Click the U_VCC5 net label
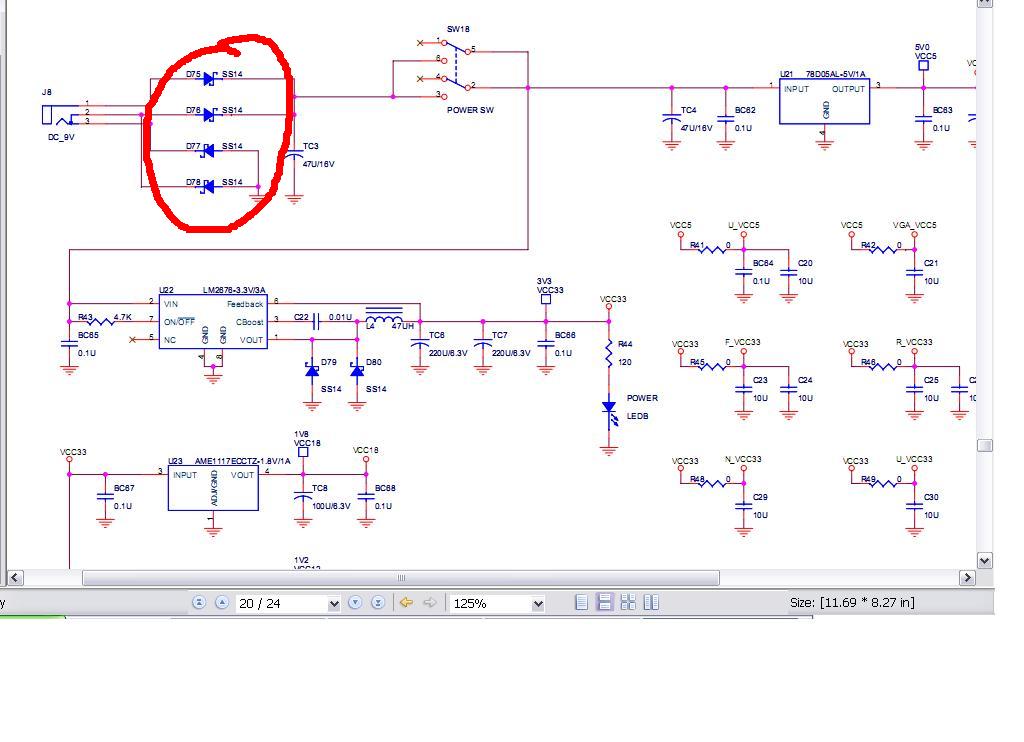Viewport: 1024px width, 742px height. click(x=744, y=225)
